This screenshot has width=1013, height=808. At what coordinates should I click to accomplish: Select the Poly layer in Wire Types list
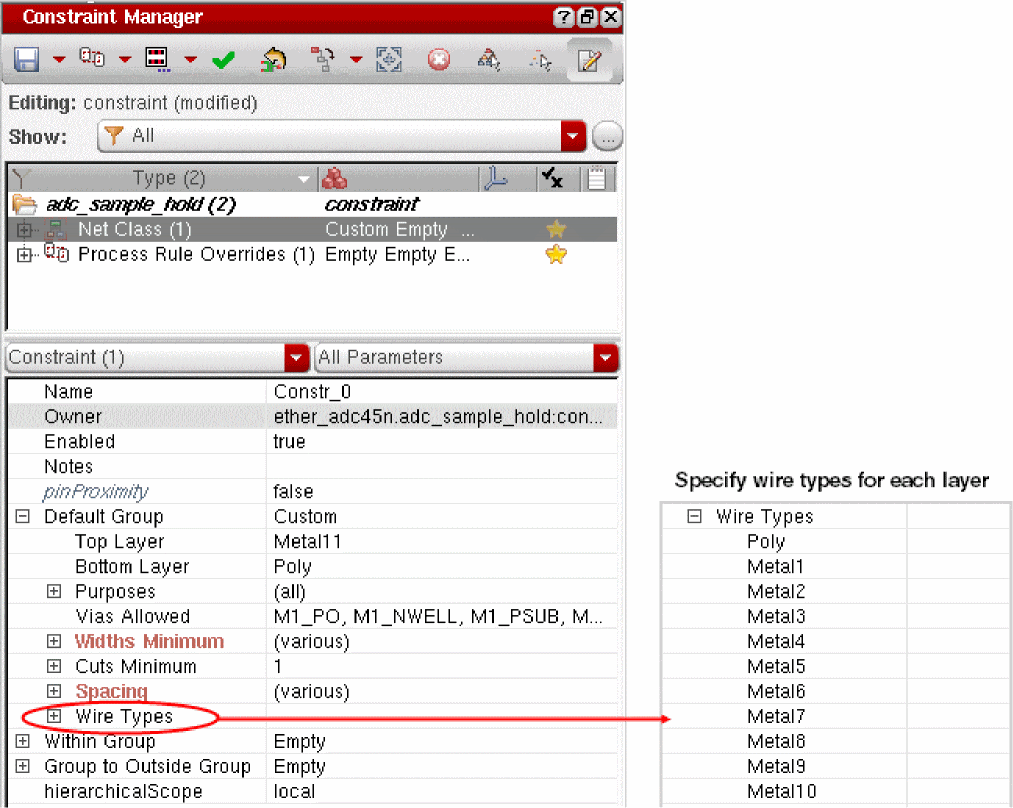click(x=766, y=541)
